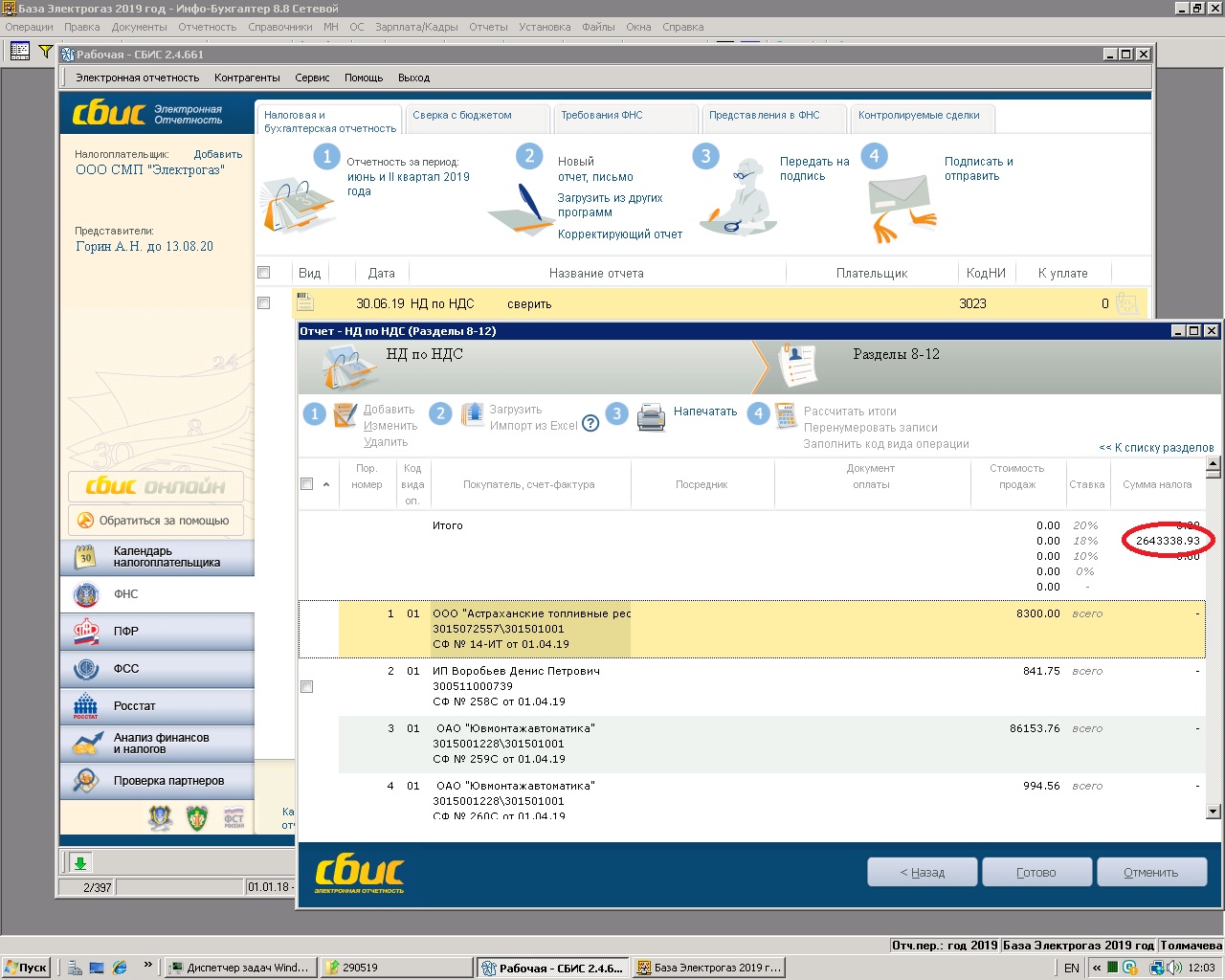
Task: Select row ООО Астраханские топливные ресурсы
Action: pyautogui.click(x=751, y=630)
